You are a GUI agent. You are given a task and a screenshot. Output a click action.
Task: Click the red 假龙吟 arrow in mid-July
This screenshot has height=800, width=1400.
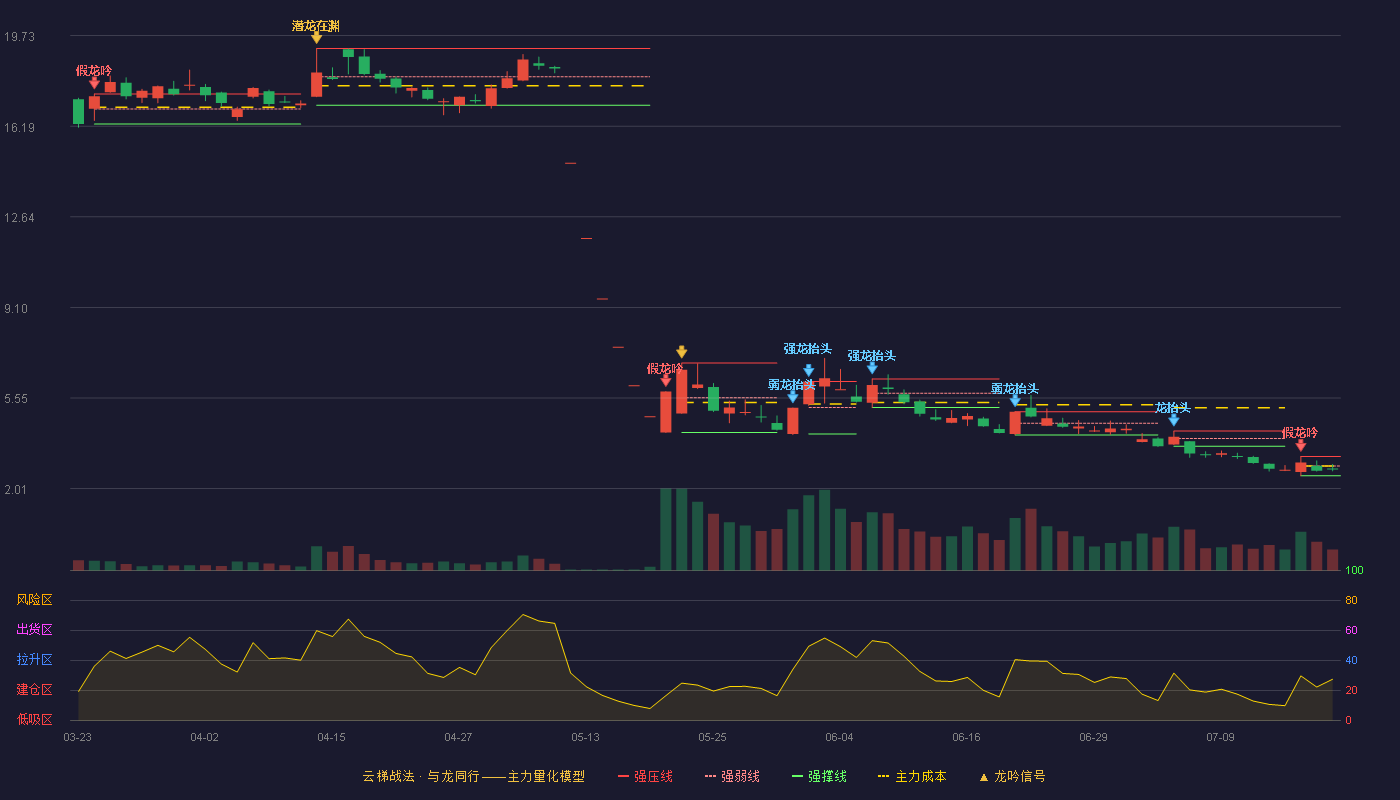tap(1300, 445)
